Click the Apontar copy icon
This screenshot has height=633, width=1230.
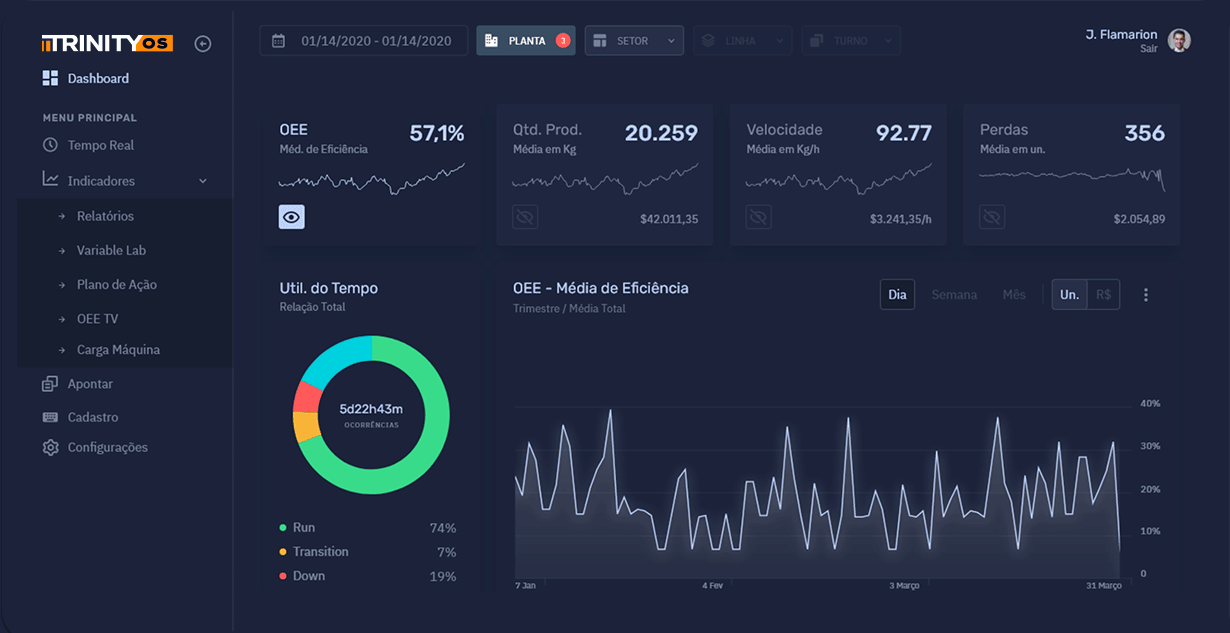(50, 384)
